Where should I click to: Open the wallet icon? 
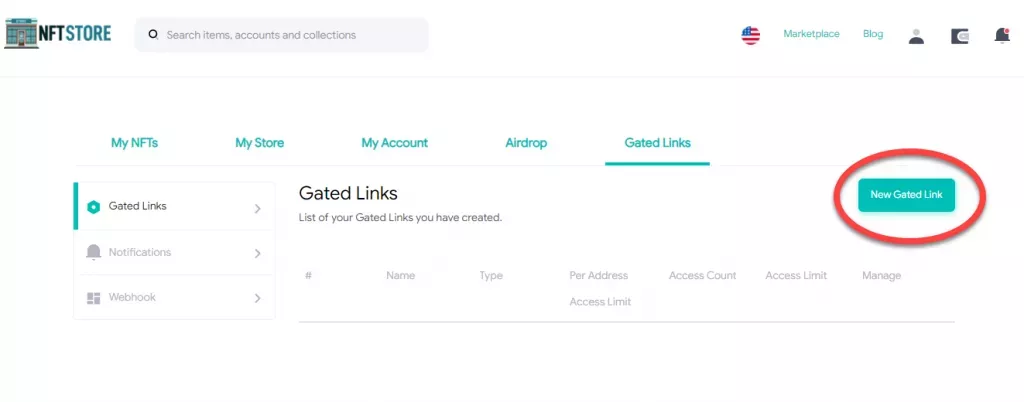pyautogui.click(x=960, y=36)
